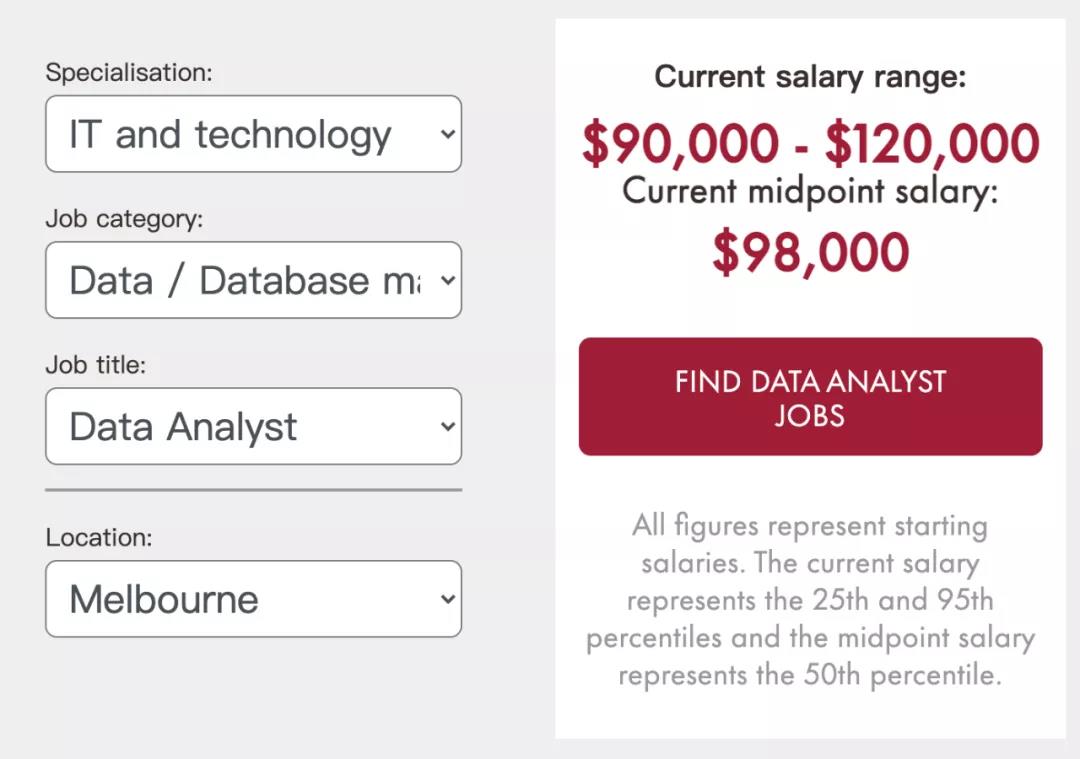Click the "Location:" field label
Image resolution: width=1080 pixels, height=759 pixels.
click(99, 537)
